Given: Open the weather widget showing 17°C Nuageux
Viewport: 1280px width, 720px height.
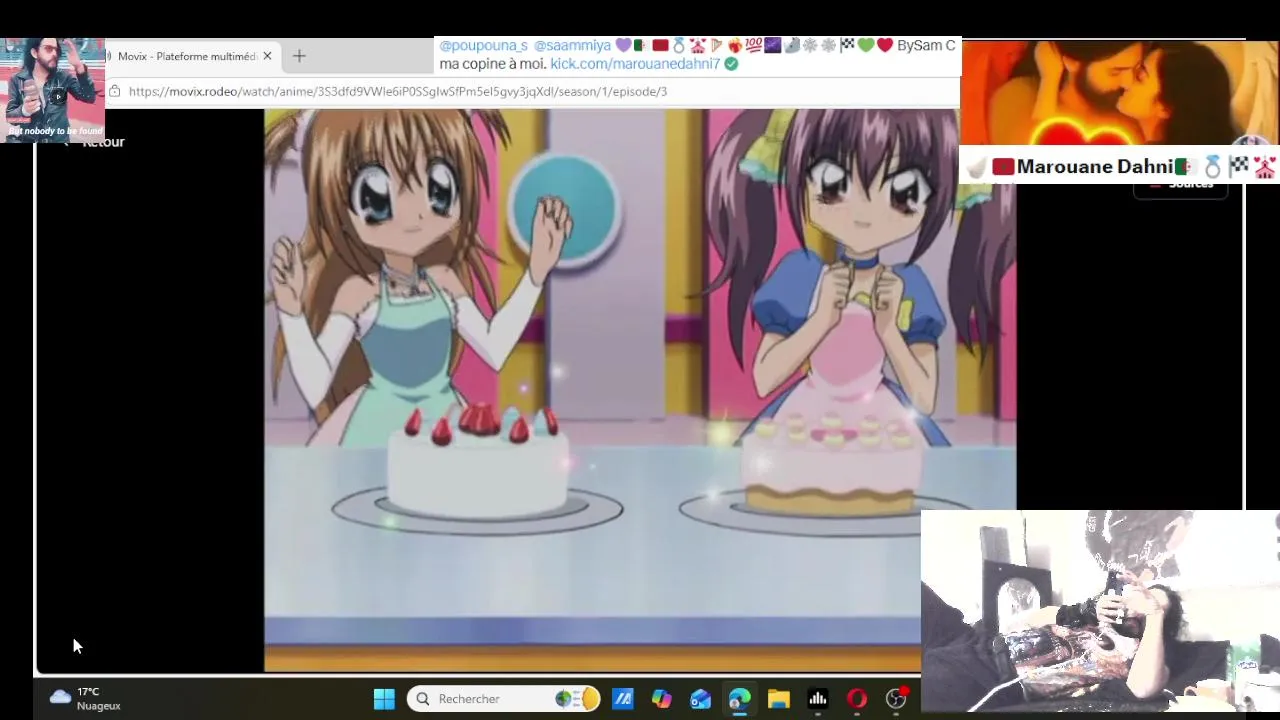Looking at the screenshot, I should [86, 698].
